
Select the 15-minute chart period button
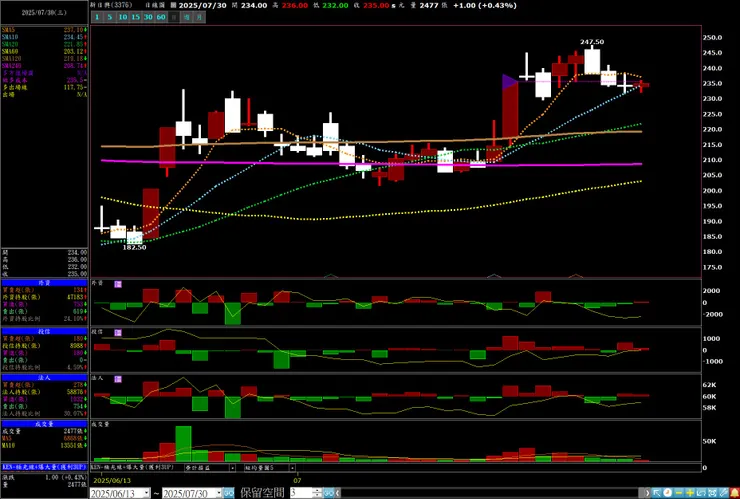pyautogui.click(x=135, y=17)
